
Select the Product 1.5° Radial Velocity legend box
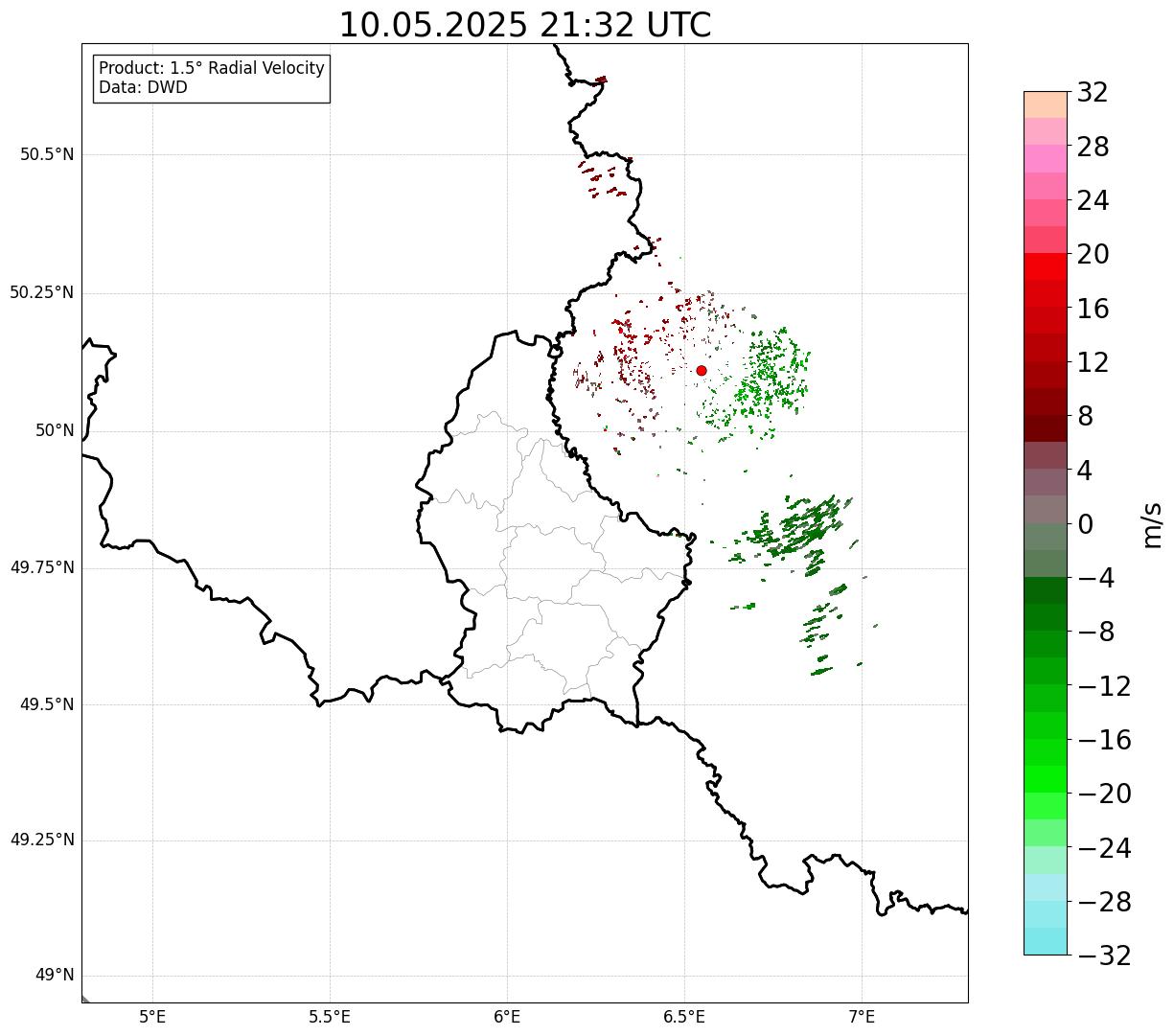click(212, 79)
